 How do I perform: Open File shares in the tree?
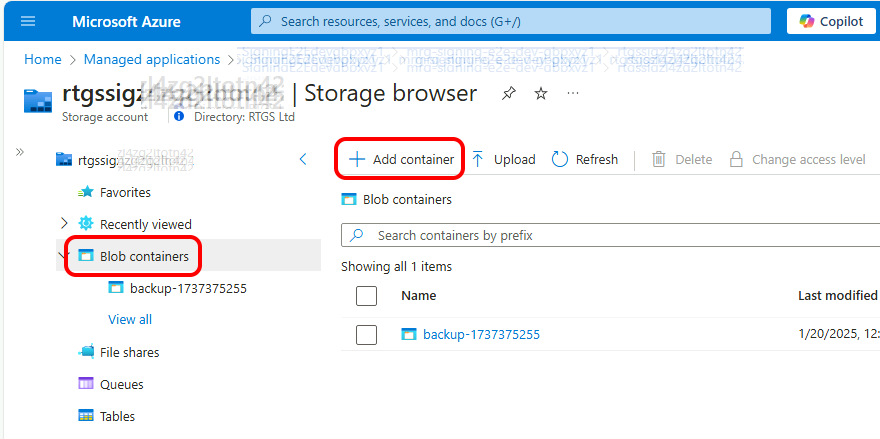tap(129, 353)
